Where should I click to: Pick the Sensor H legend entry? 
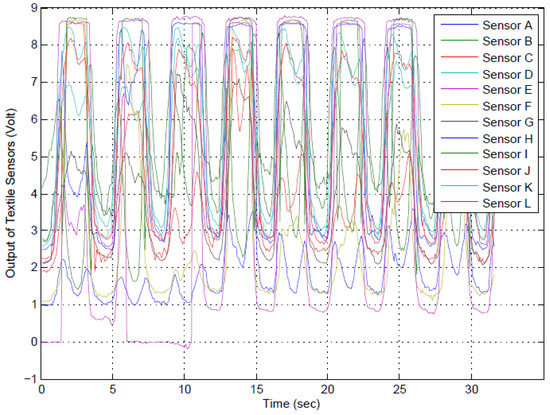pyautogui.click(x=508, y=139)
